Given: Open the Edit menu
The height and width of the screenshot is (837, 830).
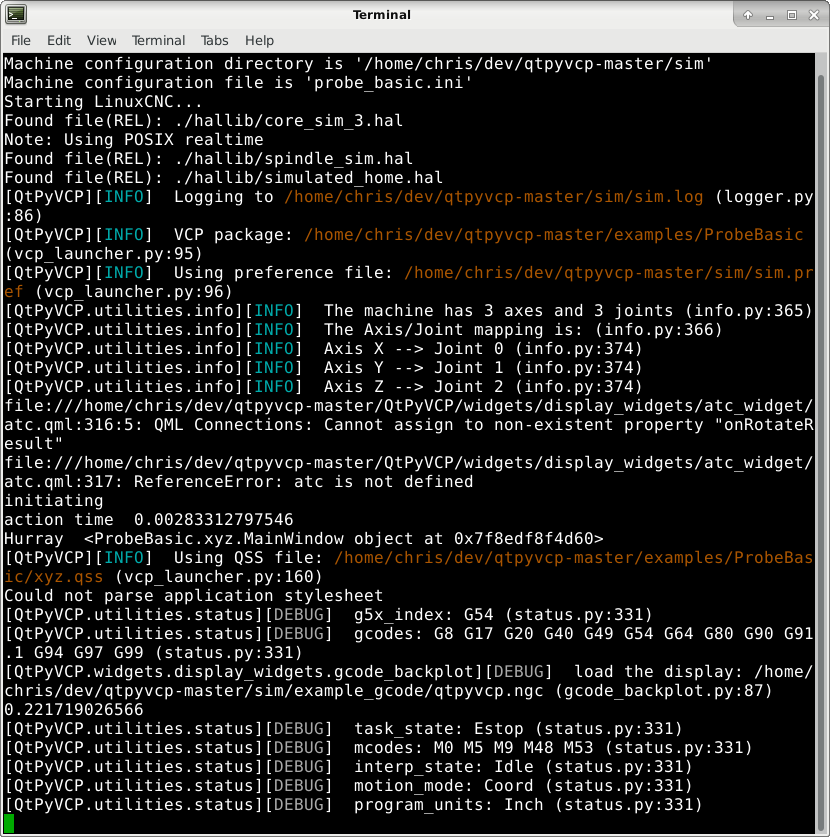Looking at the screenshot, I should pos(59,41).
